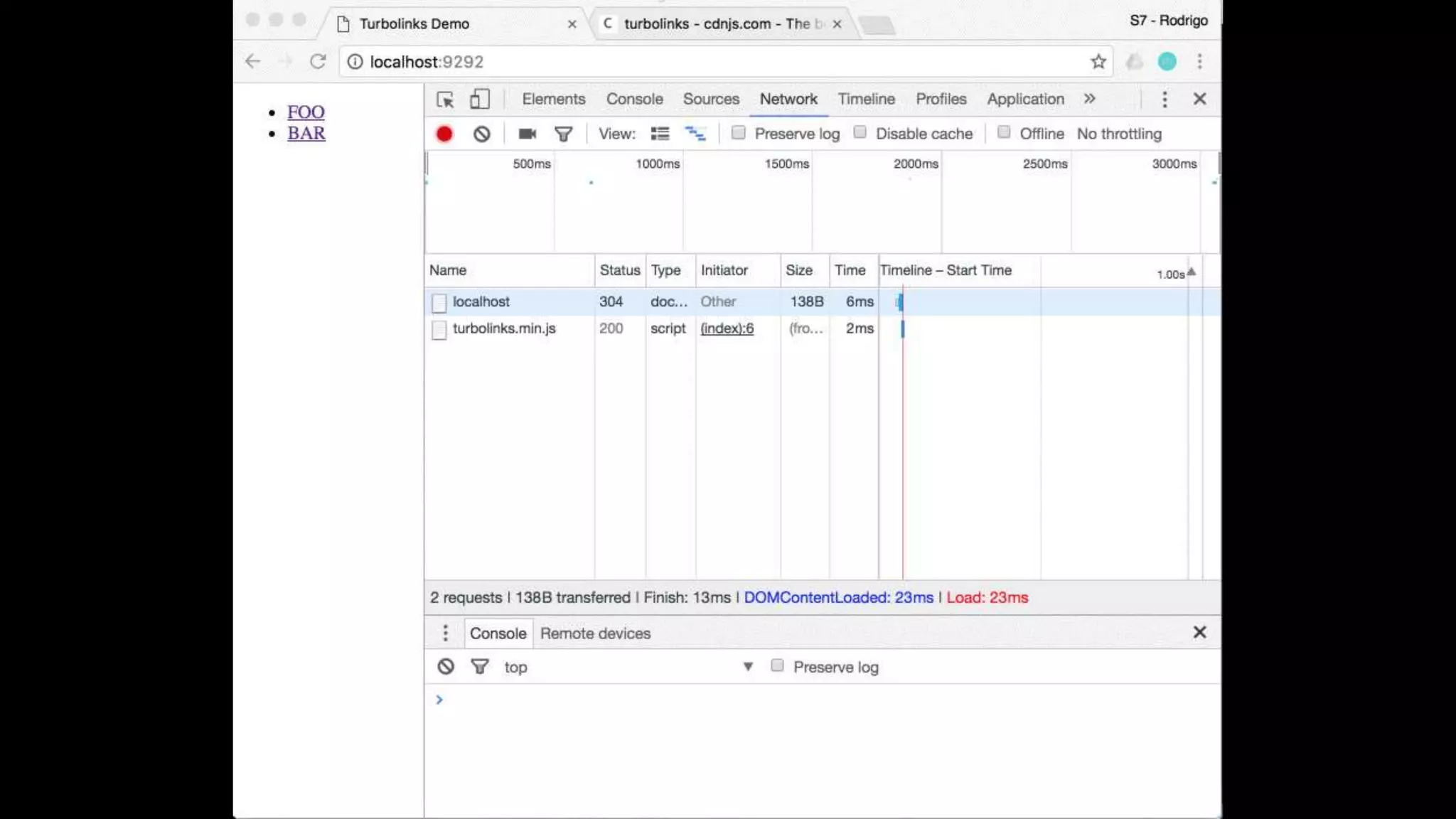Stop recording with red record button
The height and width of the screenshot is (819, 1456).
tap(444, 134)
